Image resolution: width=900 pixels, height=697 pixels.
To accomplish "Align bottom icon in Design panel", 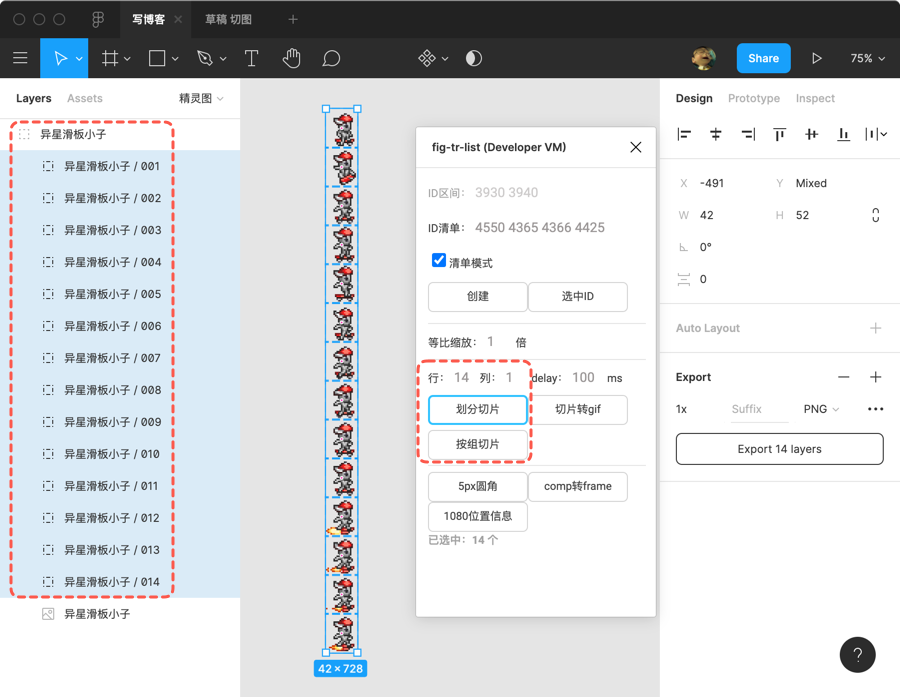I will tap(843, 134).
